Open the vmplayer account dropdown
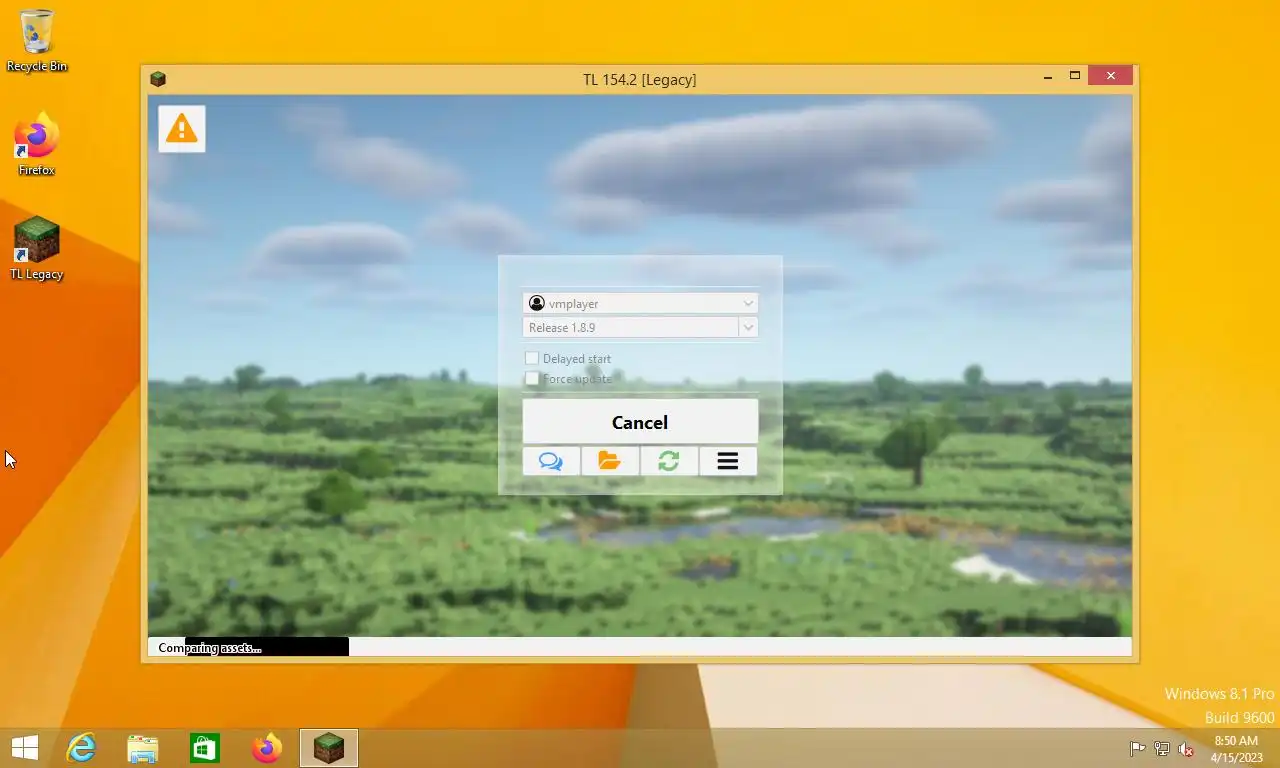The height and width of the screenshot is (768, 1280). tap(640, 303)
